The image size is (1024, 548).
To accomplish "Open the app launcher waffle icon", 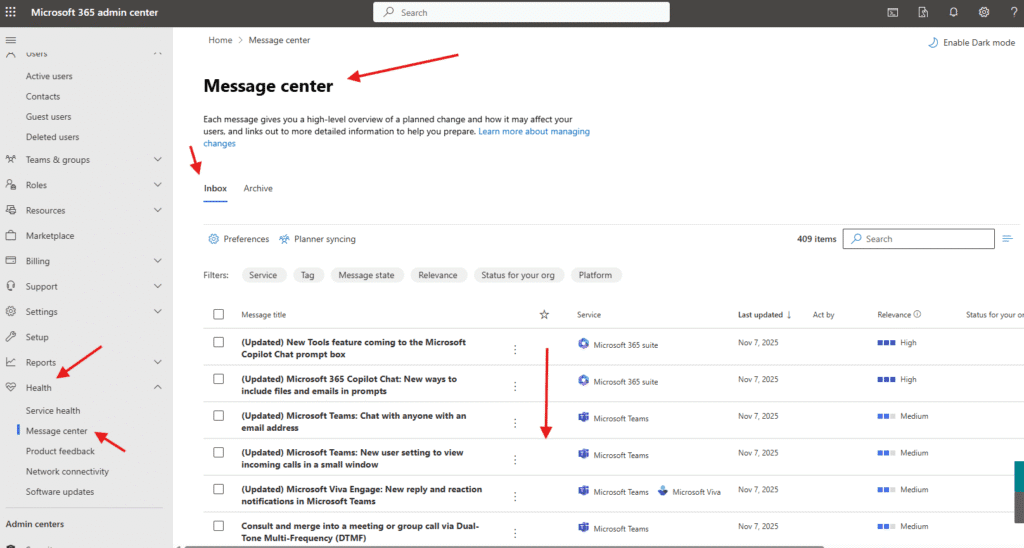I will click(x=11, y=12).
